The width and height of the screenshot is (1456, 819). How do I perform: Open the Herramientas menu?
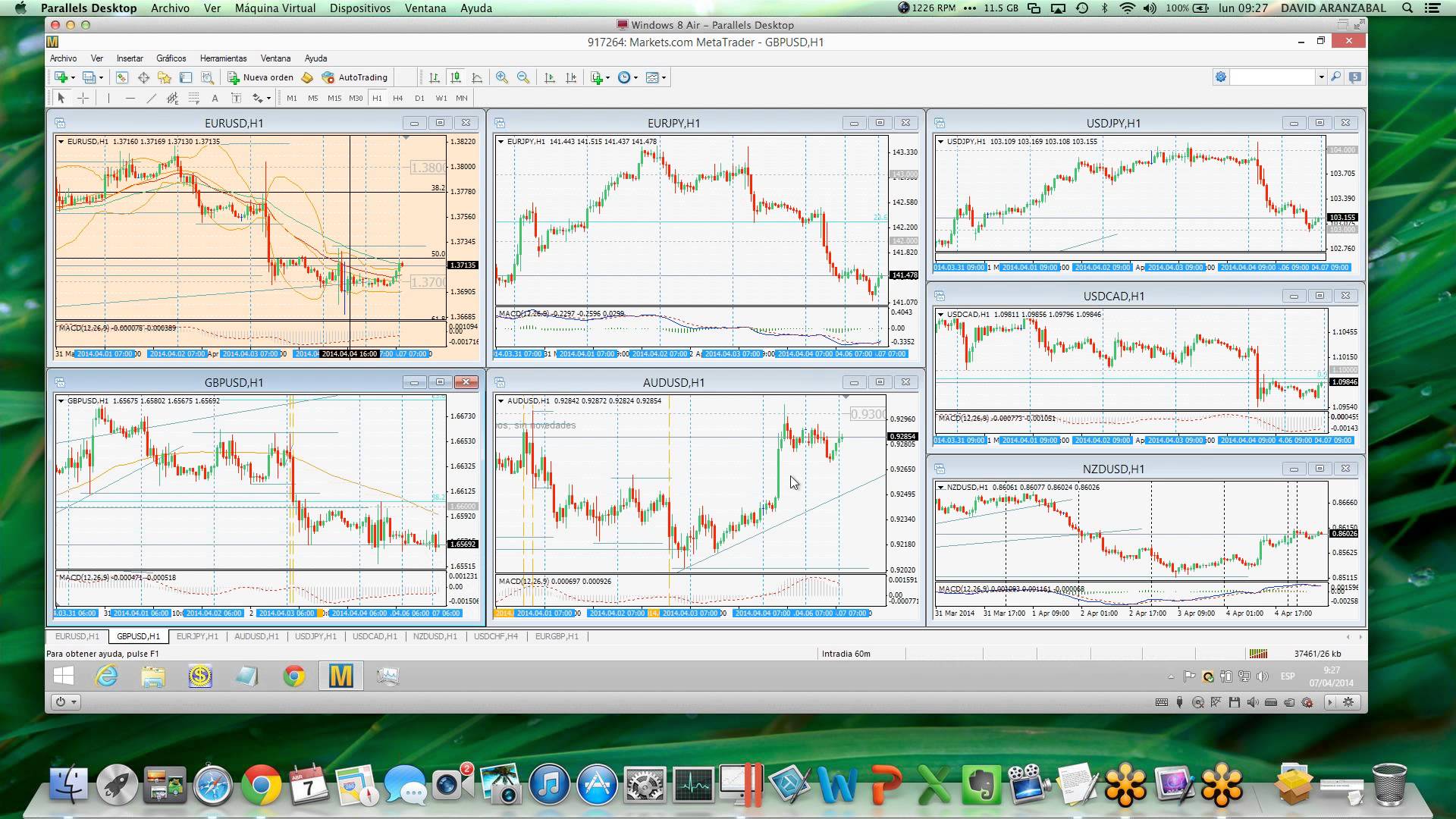[x=223, y=58]
